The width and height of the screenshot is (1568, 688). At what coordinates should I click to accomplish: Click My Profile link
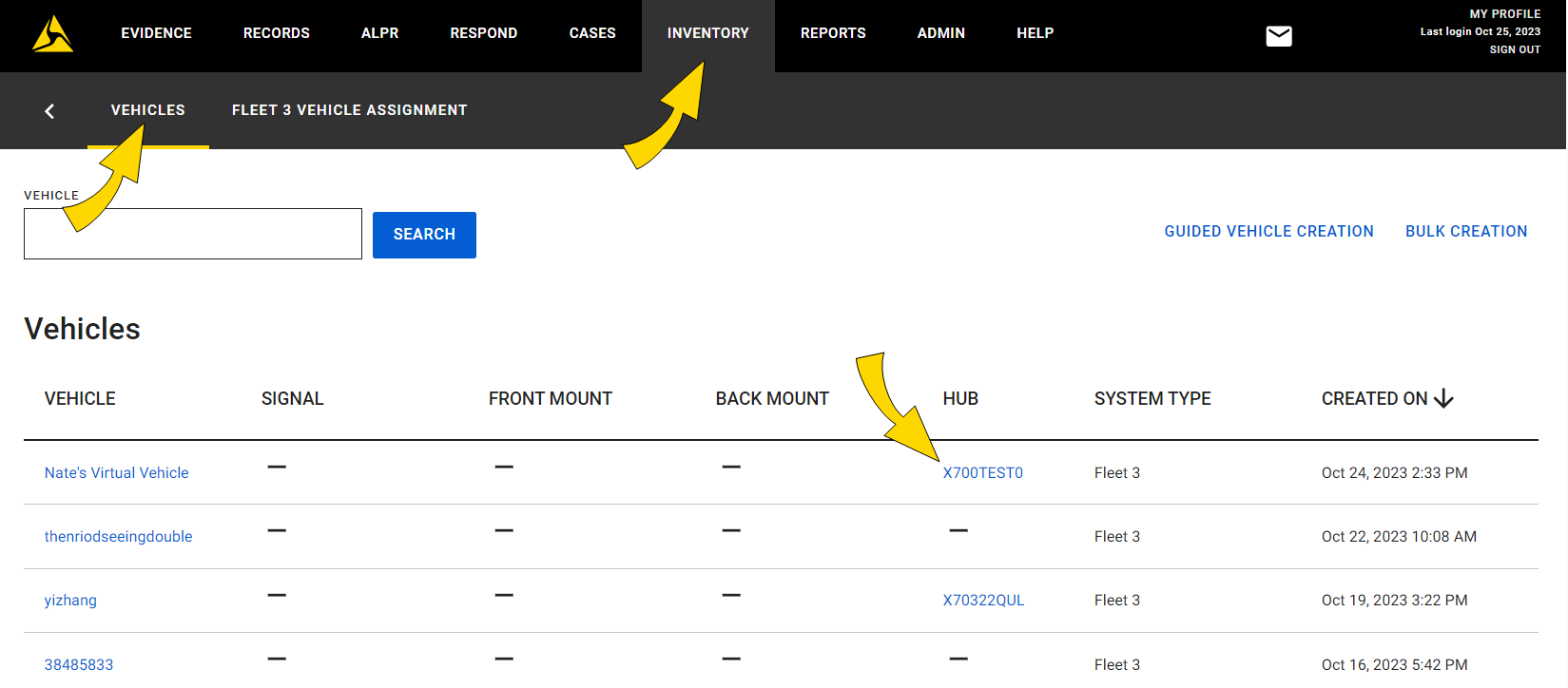pyautogui.click(x=1504, y=14)
